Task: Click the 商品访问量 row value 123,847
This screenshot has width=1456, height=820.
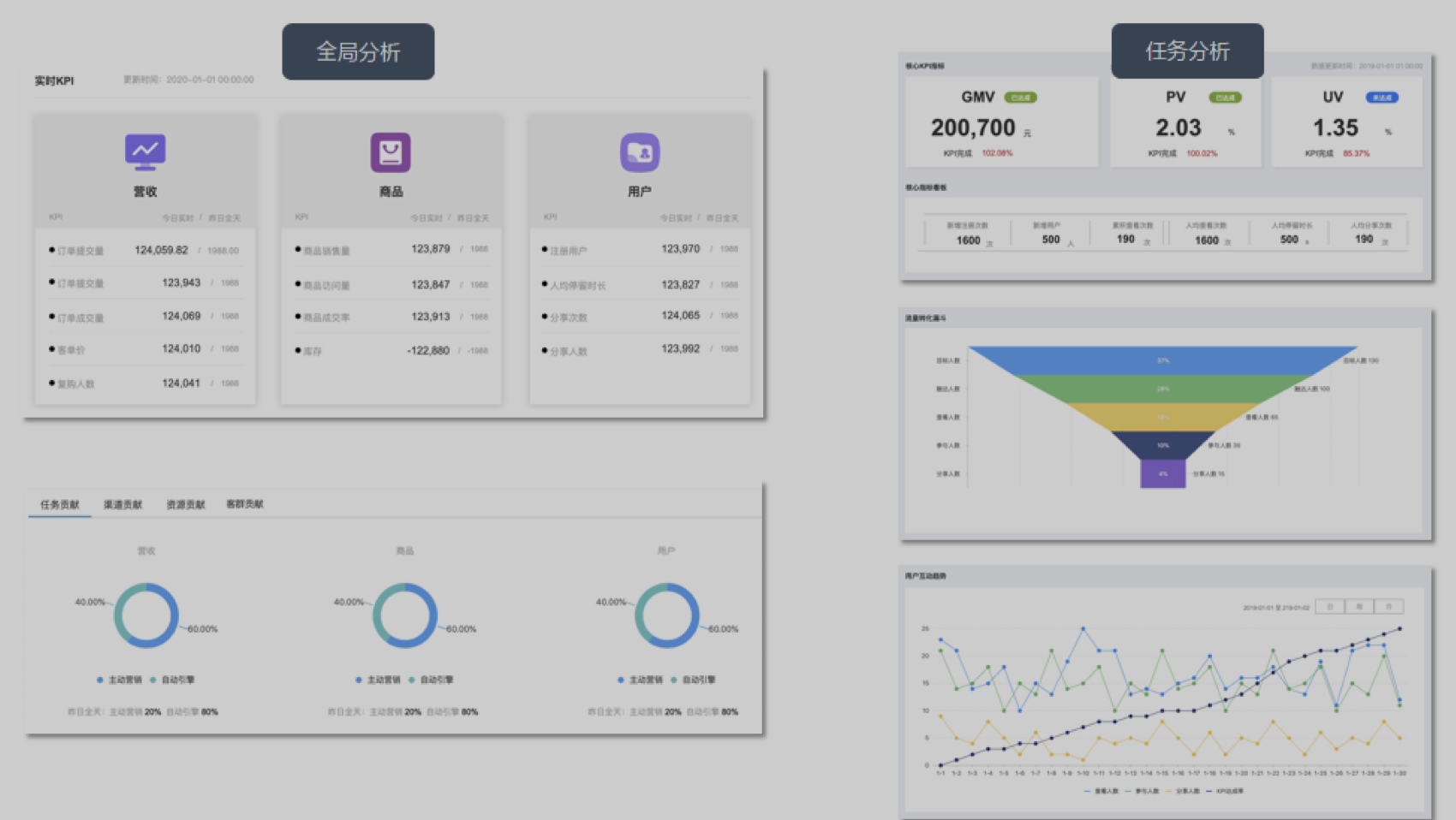Action: [x=431, y=284]
